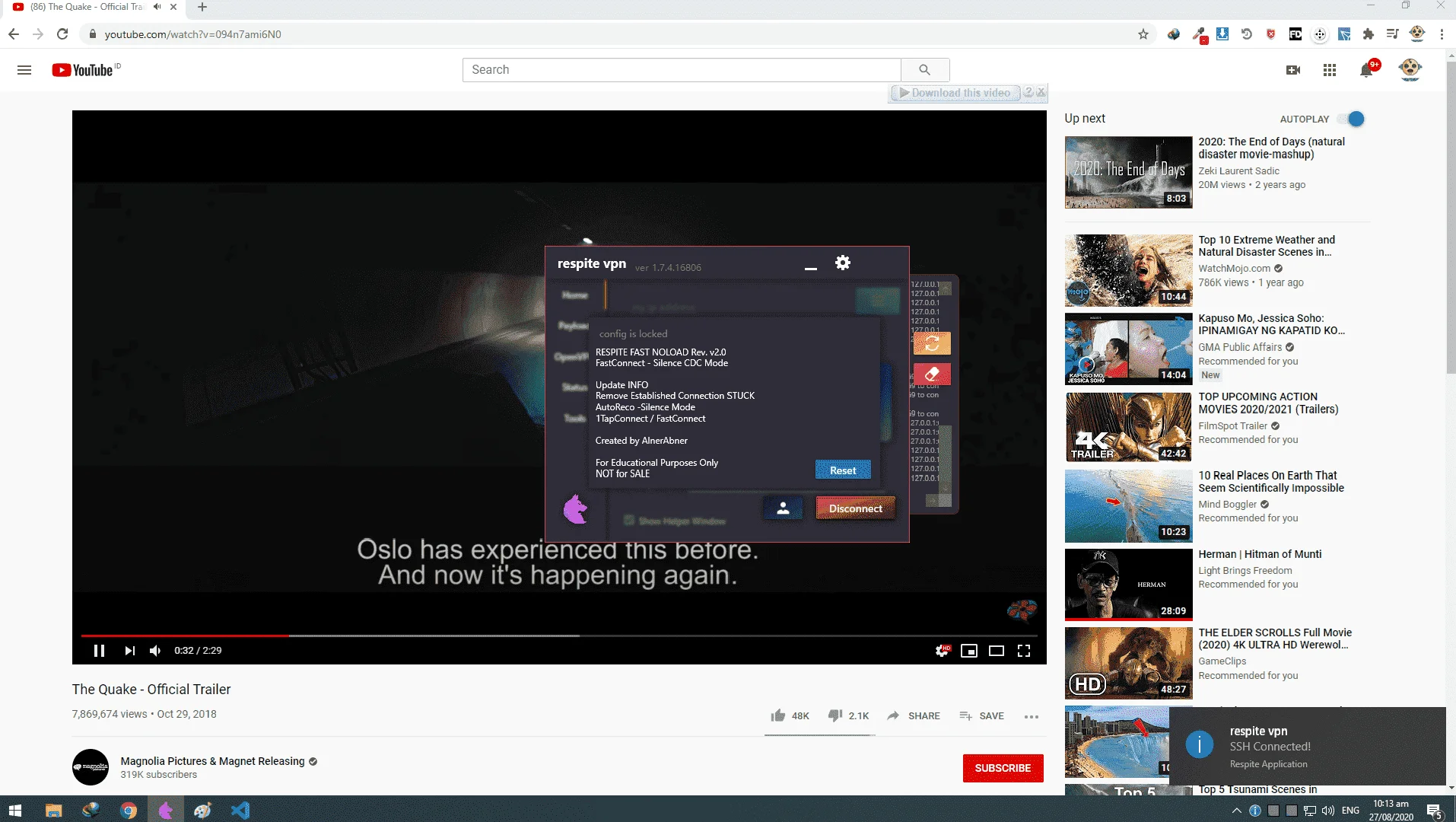Open the Windows Start menu
1456x822 pixels.
pyautogui.click(x=14, y=811)
